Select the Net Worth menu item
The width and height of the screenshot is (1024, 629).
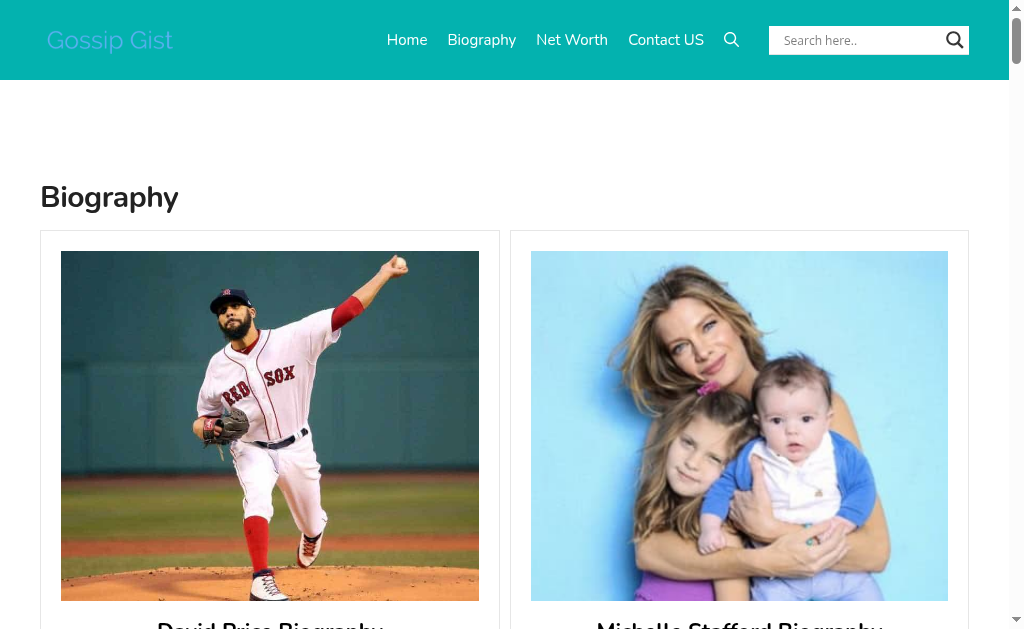(x=572, y=40)
